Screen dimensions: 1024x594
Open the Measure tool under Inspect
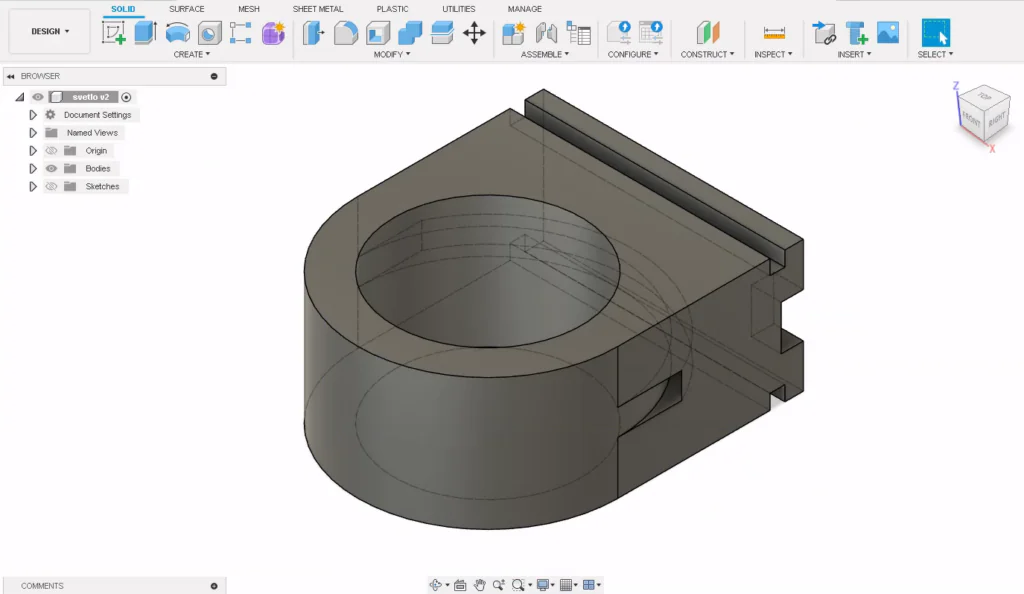pyautogui.click(x=773, y=33)
